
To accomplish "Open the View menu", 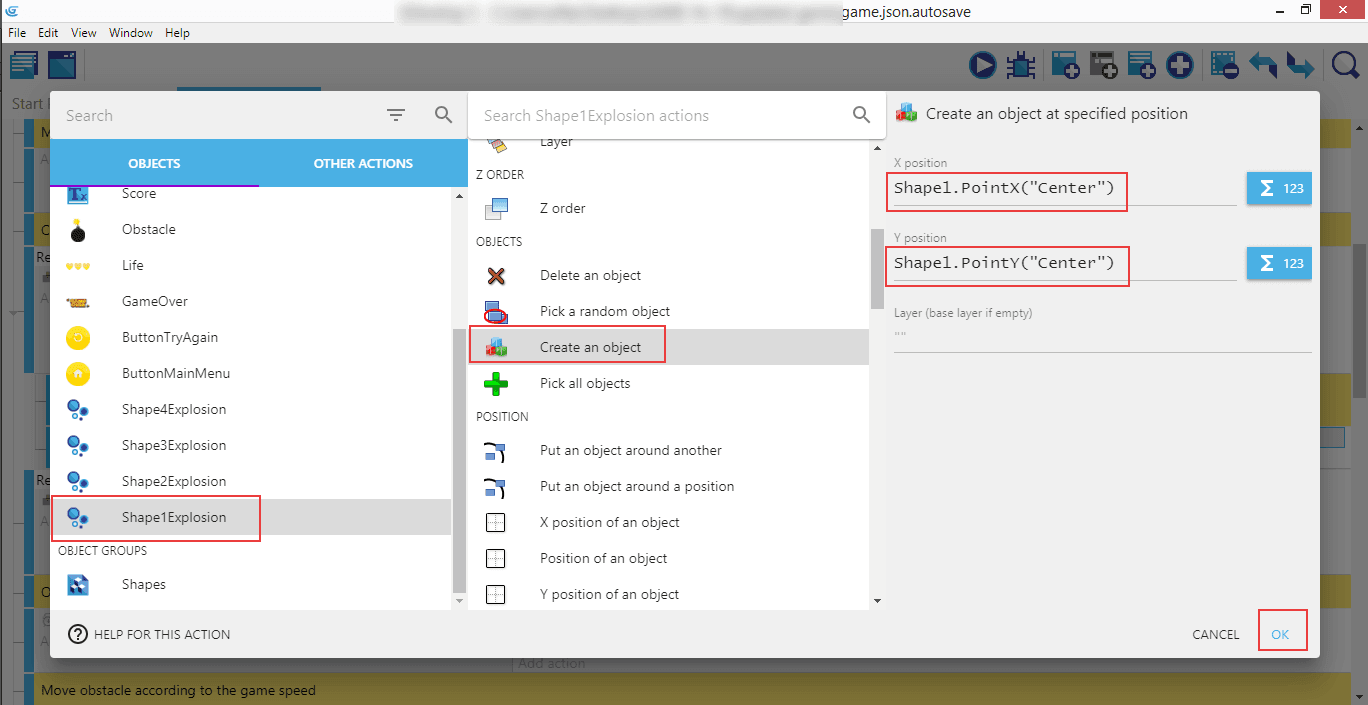I will (x=84, y=33).
